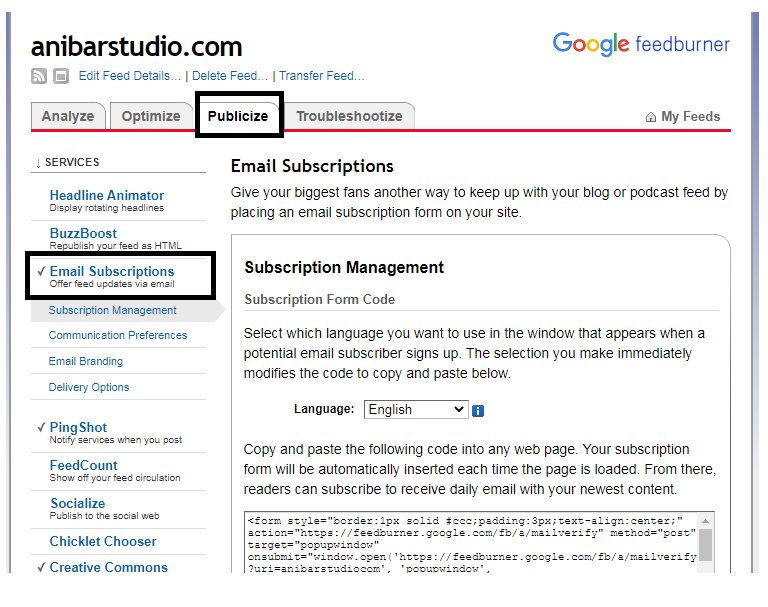
Task: Click the Email Subscriptions page heading
Action: pyautogui.click(x=312, y=166)
